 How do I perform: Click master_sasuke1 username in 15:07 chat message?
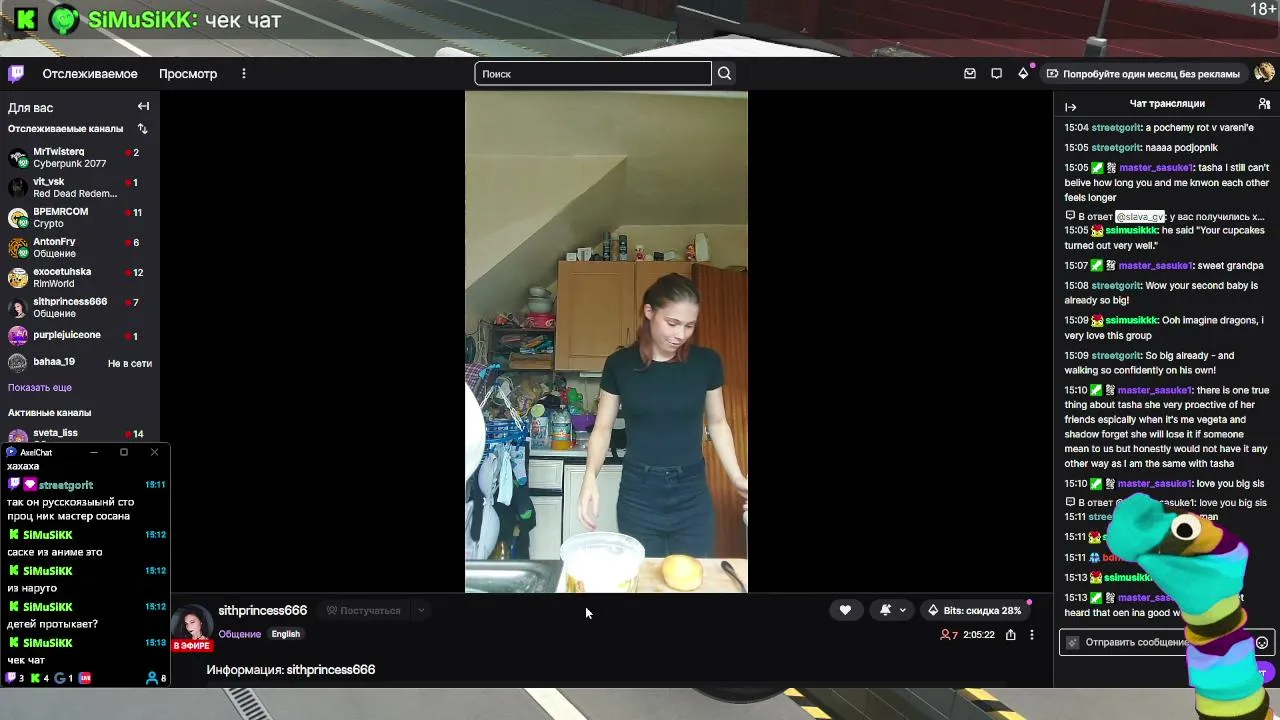pyautogui.click(x=1155, y=266)
